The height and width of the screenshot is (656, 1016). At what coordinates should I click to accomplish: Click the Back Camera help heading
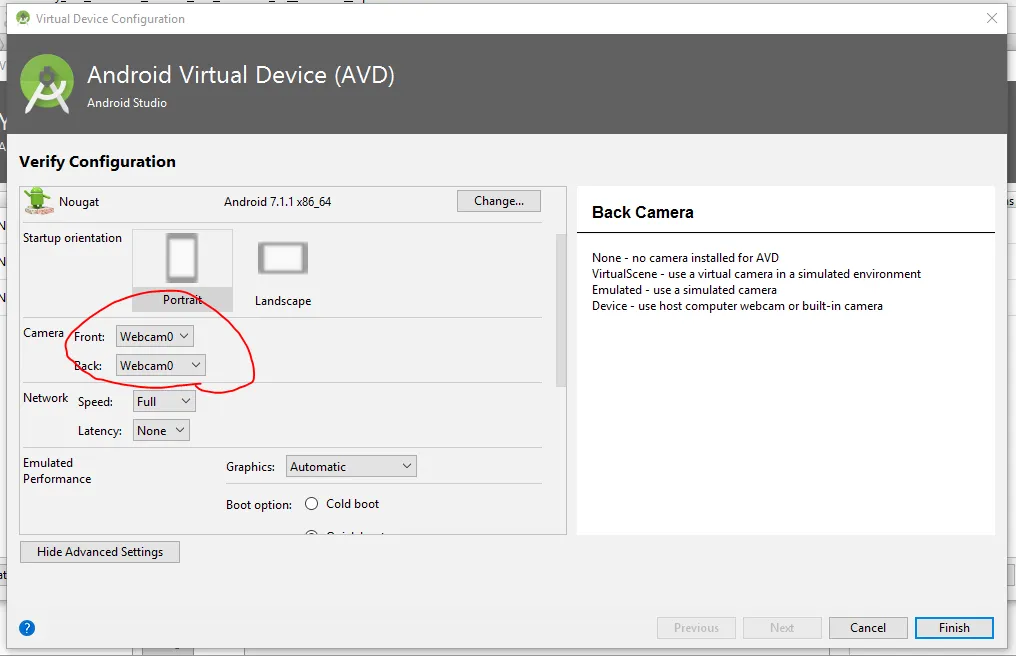pyautogui.click(x=643, y=212)
